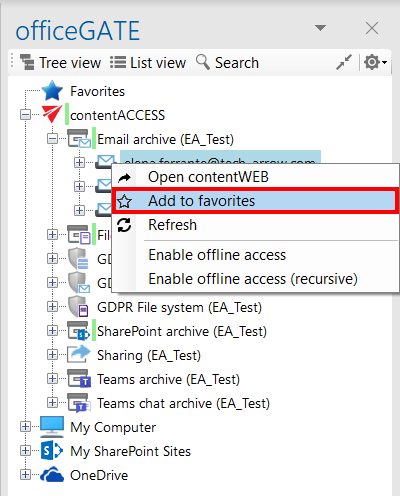Click the Teams archive icon
This screenshot has height=496, width=400.
point(79,379)
